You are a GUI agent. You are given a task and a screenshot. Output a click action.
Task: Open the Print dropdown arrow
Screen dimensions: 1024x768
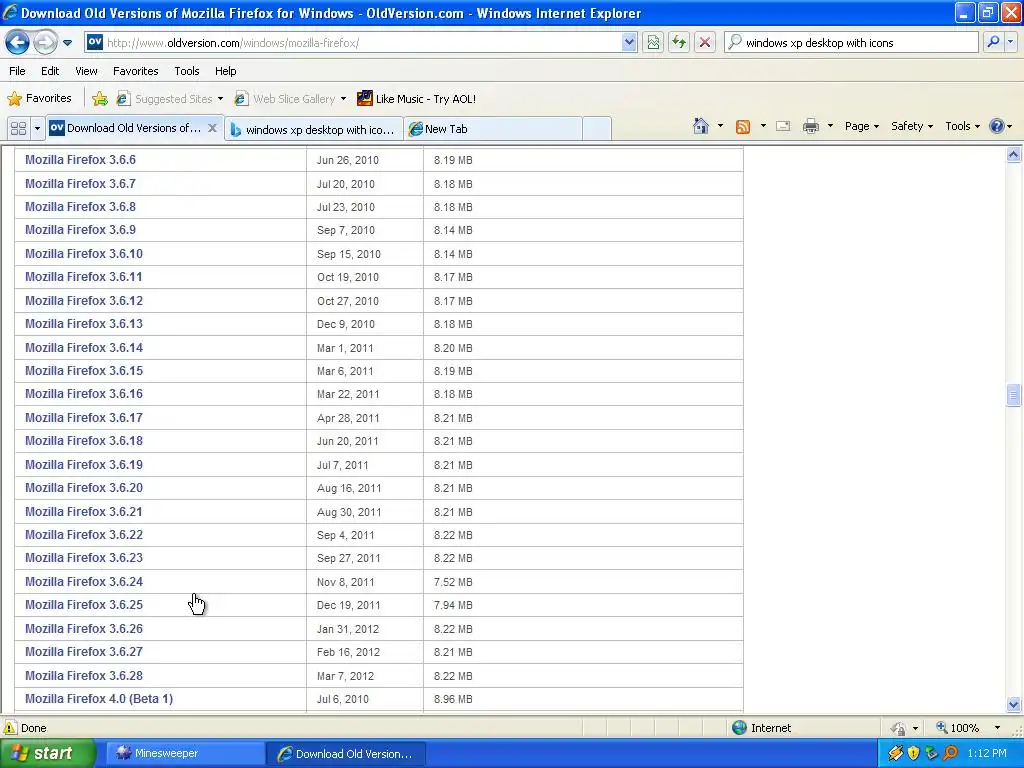830,126
